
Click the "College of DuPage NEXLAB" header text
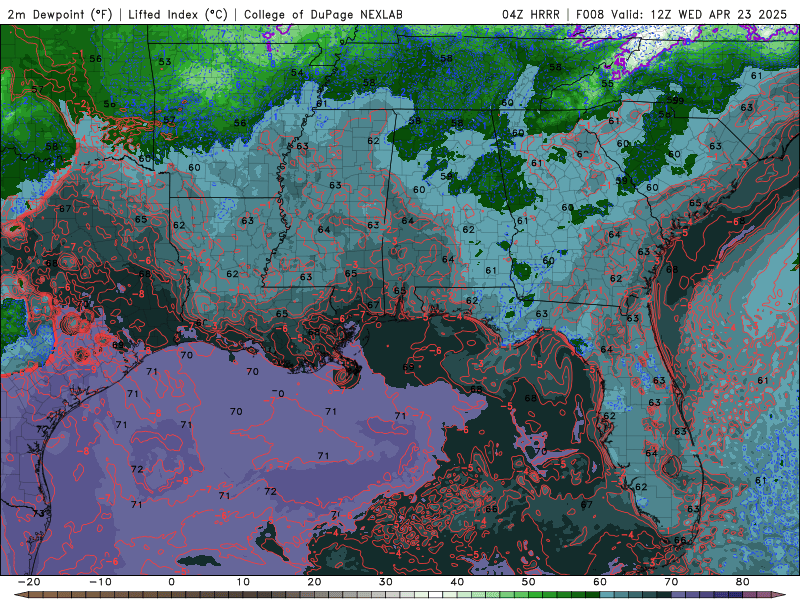323,14
